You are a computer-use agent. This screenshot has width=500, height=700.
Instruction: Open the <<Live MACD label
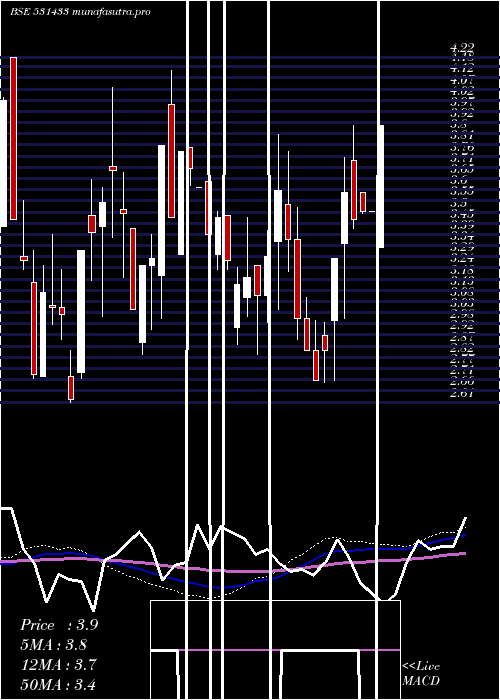(421, 674)
